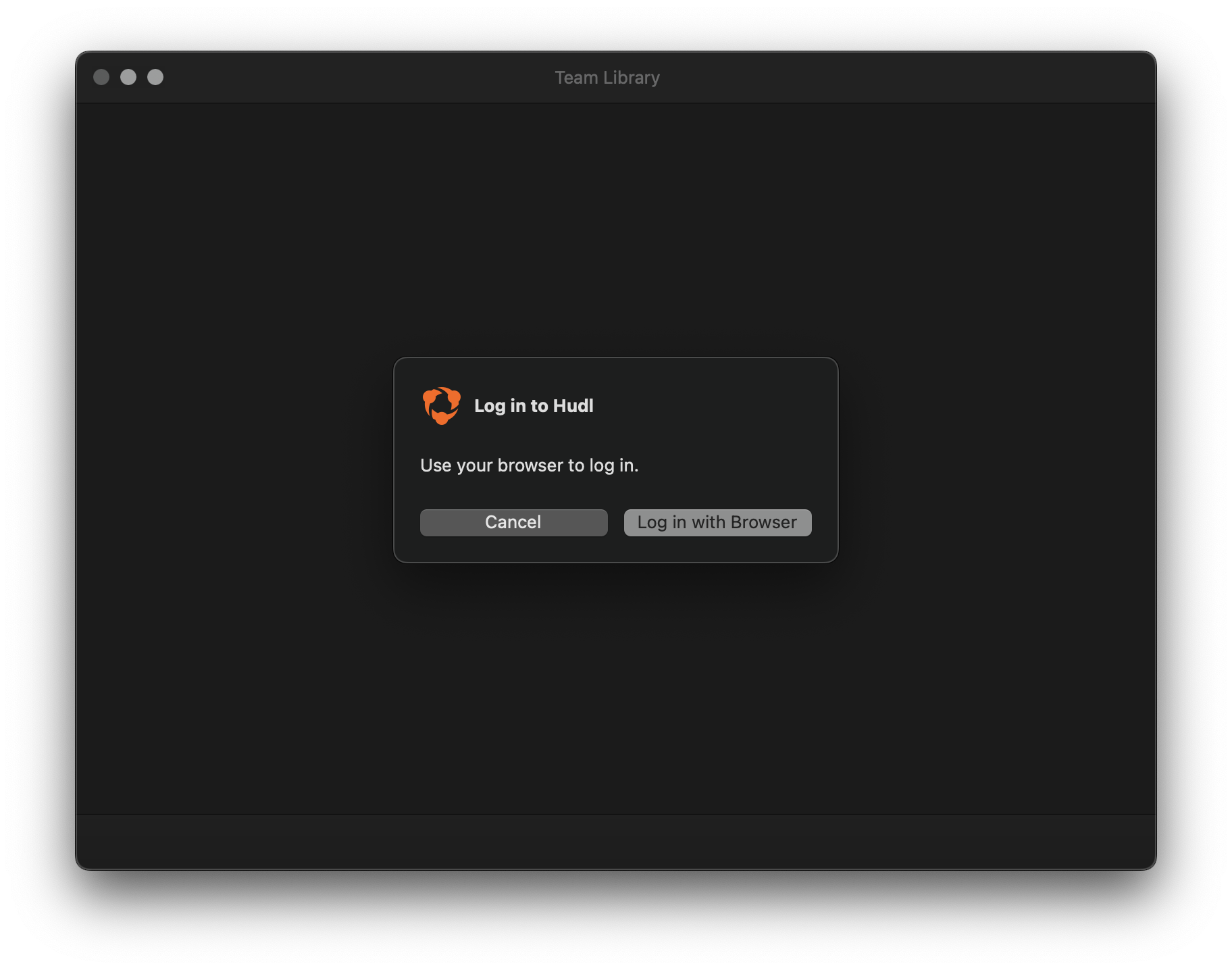
Task: Click the Use your browser to log in text
Action: (x=530, y=465)
